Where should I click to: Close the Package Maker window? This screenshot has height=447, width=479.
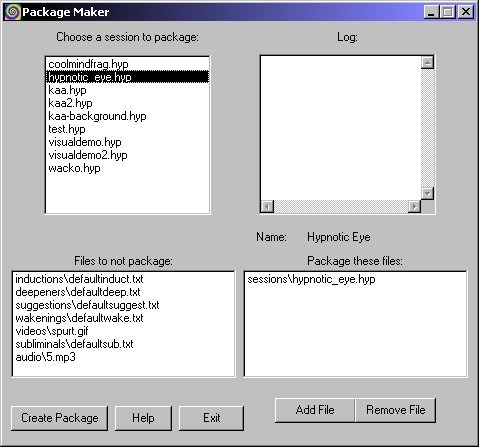pos(465,12)
